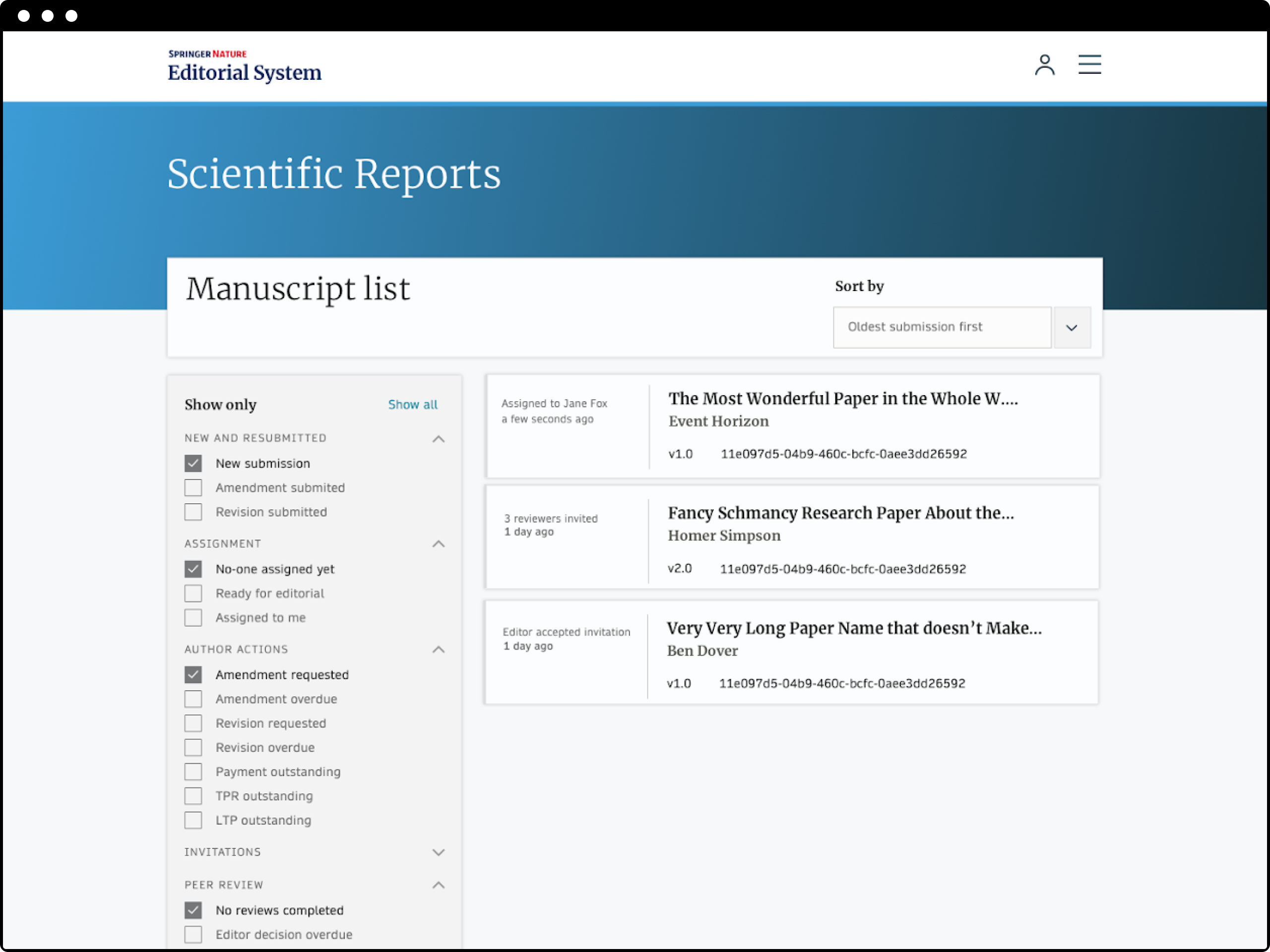1270x952 pixels.
Task: Click the Show only filter heading
Action: point(220,405)
